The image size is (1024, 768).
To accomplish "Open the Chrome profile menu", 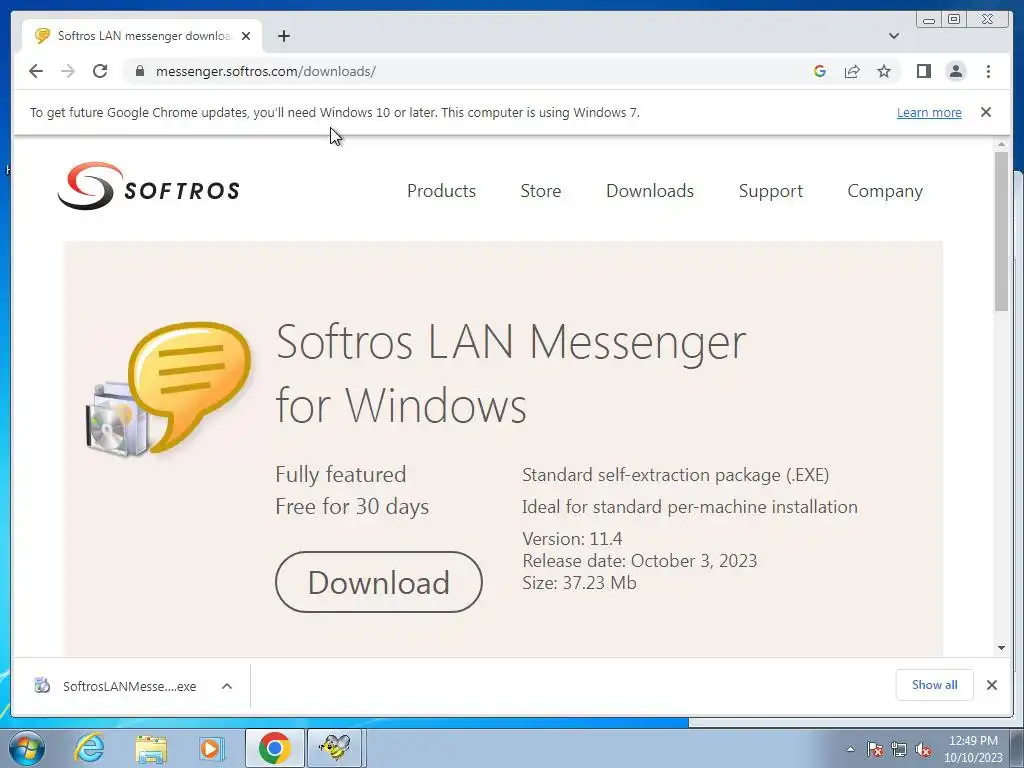I will [956, 71].
